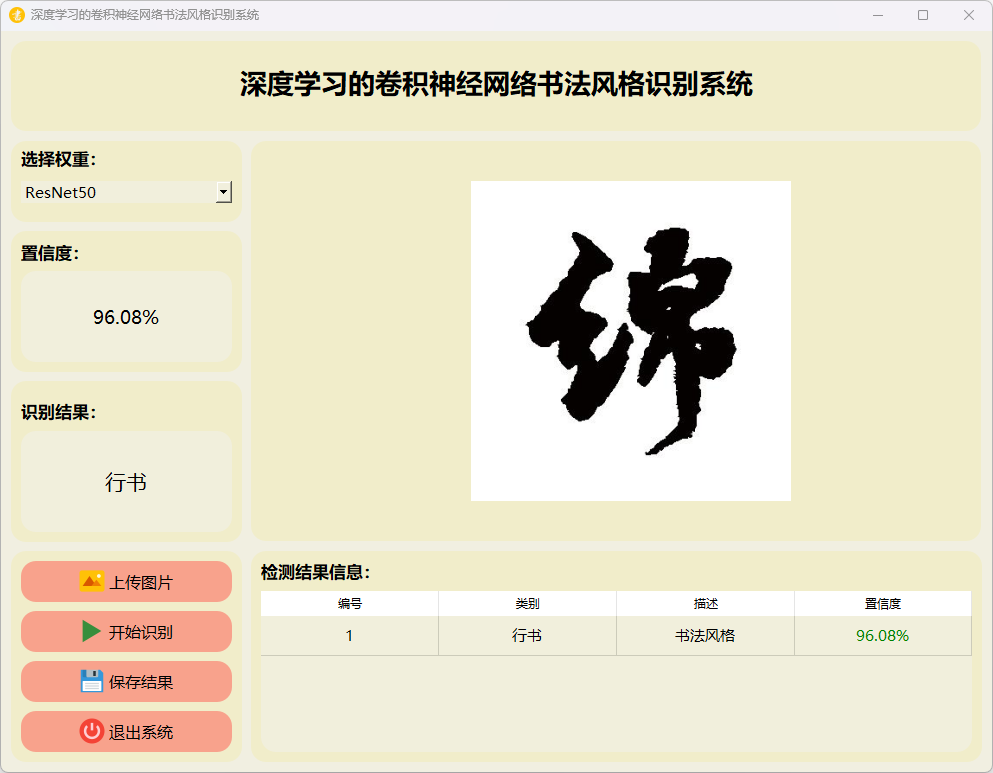Click the green play triangle icon
Viewport: 993px width, 773px height.
click(92, 632)
